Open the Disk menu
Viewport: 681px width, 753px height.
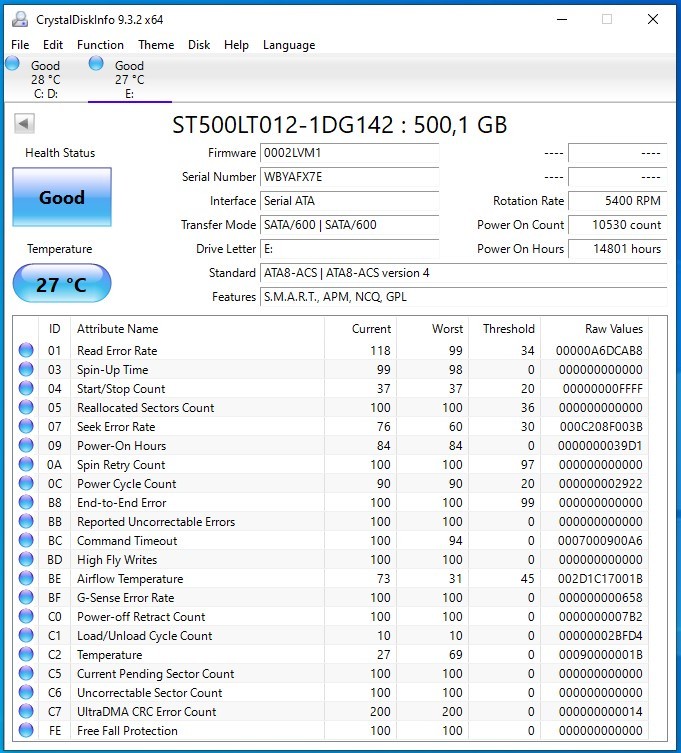click(x=199, y=45)
